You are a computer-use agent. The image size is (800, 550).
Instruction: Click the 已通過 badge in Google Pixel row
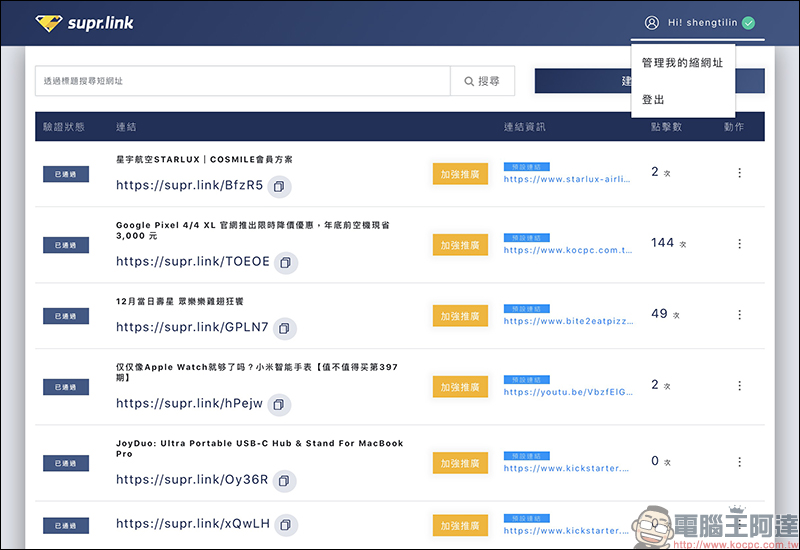point(66,245)
